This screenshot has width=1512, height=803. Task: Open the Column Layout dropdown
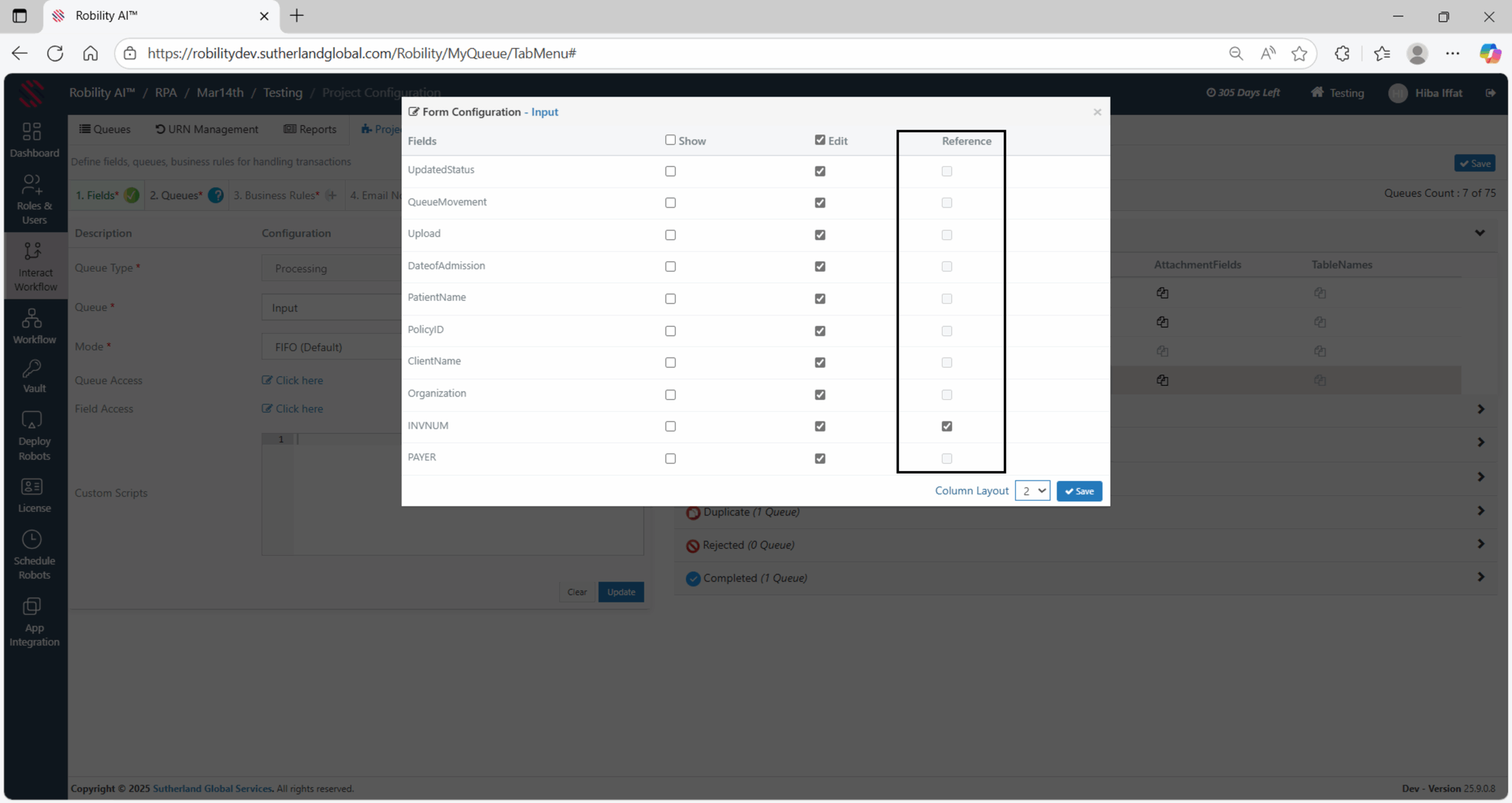click(1032, 491)
